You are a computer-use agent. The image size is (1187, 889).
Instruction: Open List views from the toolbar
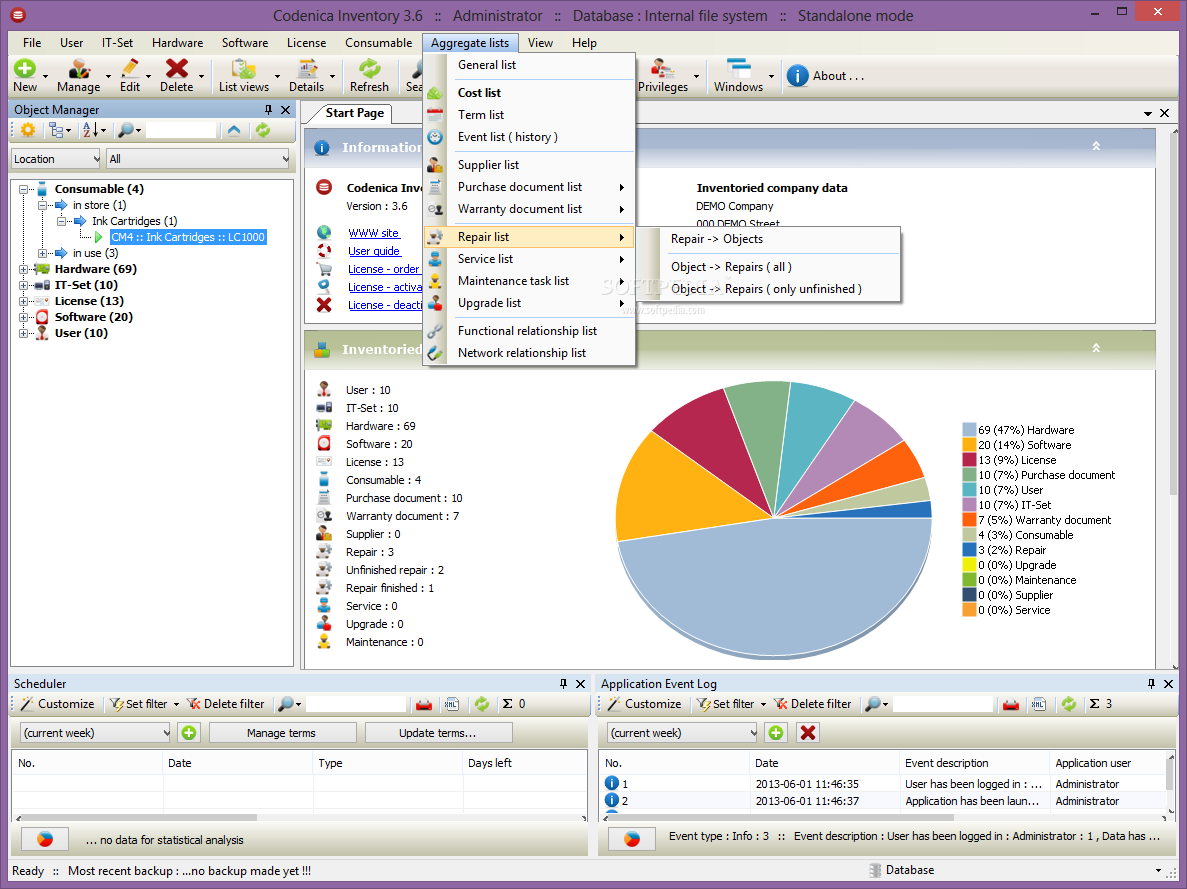coord(244,76)
